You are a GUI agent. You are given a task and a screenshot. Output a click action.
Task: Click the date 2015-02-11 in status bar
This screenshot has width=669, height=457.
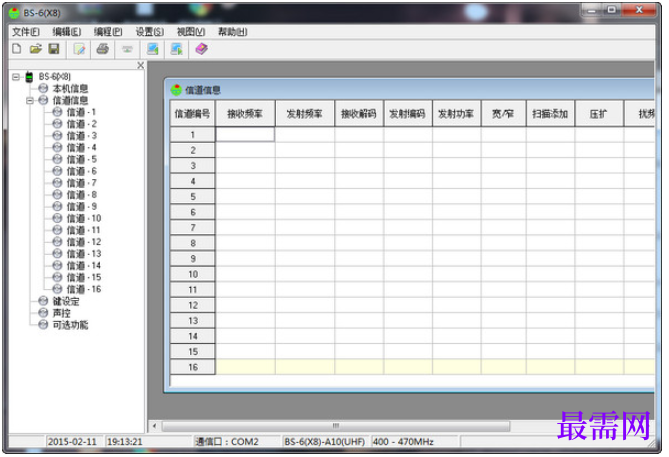click(x=72, y=442)
